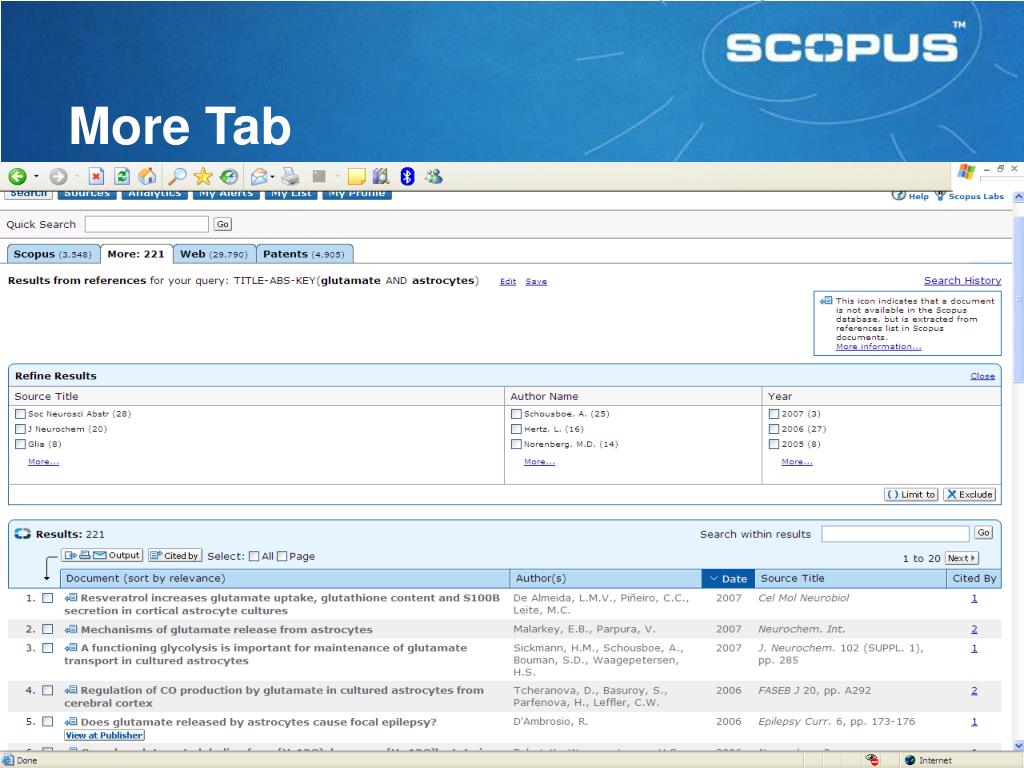Click the Scopus Labs icon
Image resolution: width=1024 pixels, height=768 pixels.
click(940, 195)
